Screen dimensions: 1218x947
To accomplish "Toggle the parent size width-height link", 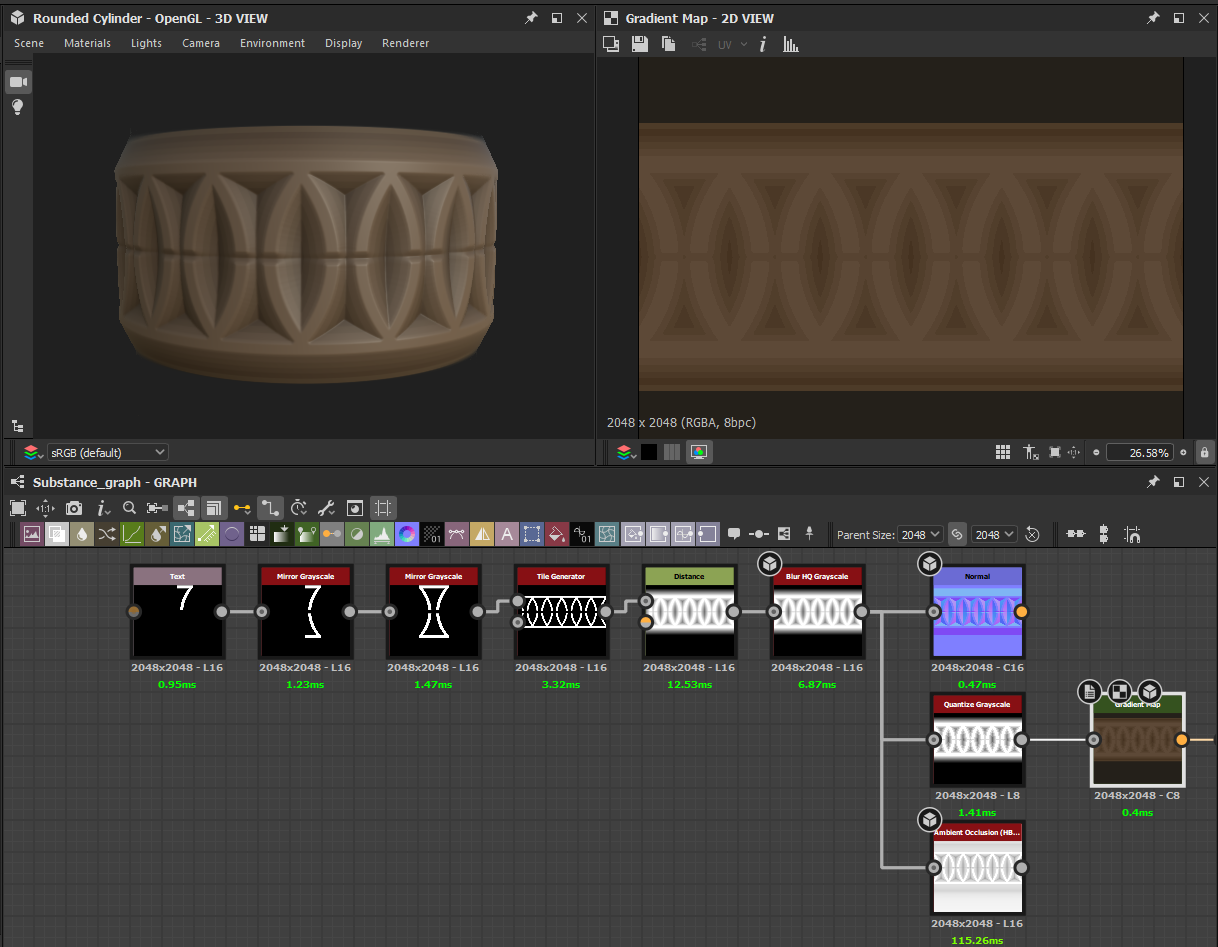I will coord(957,534).
